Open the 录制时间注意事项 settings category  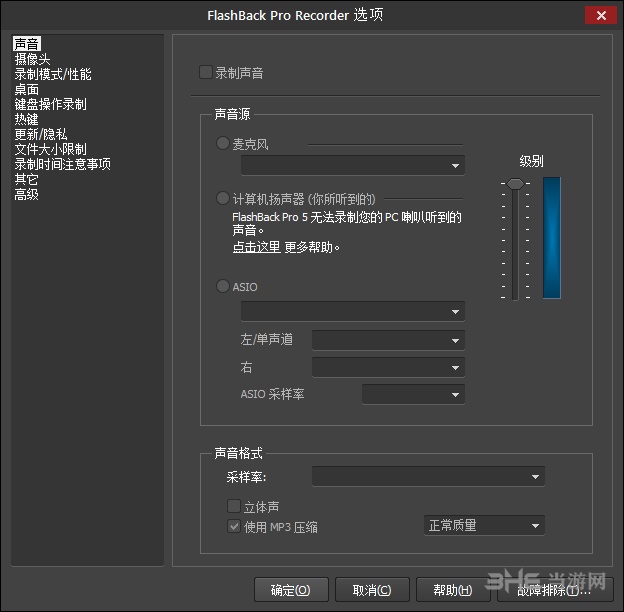62,164
